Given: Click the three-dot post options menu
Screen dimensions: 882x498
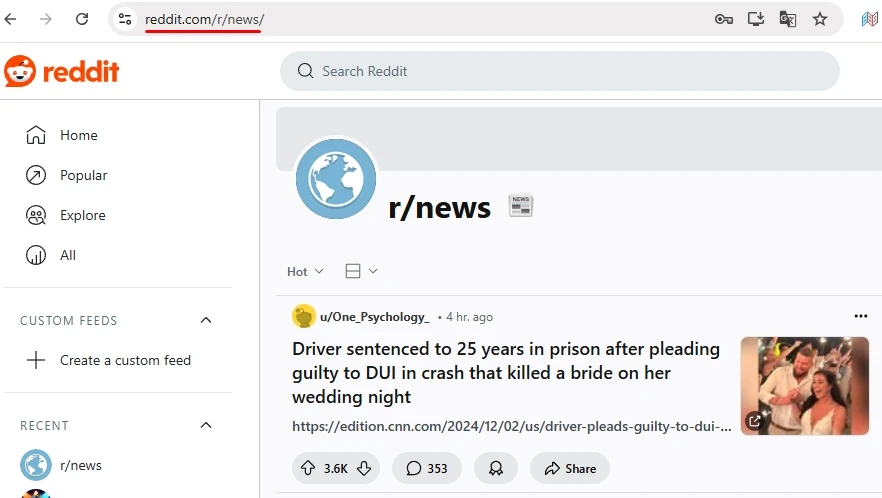Looking at the screenshot, I should pyautogui.click(x=860, y=316).
